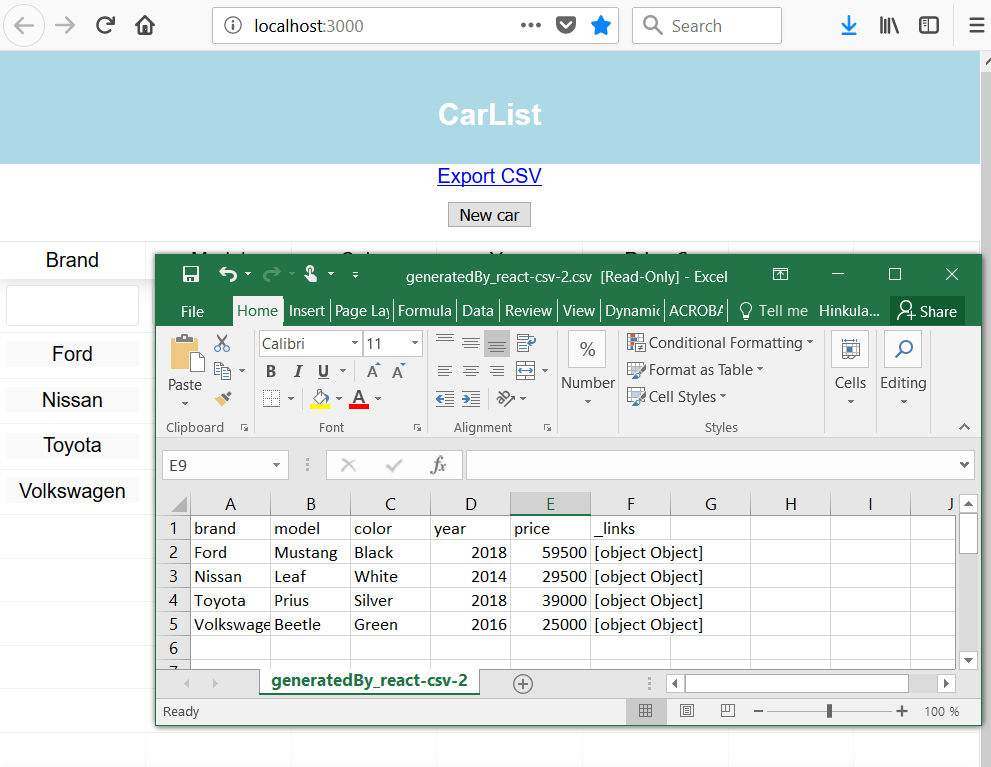This screenshot has width=991, height=767.
Task: Switch to the View tab
Action: [x=579, y=311]
